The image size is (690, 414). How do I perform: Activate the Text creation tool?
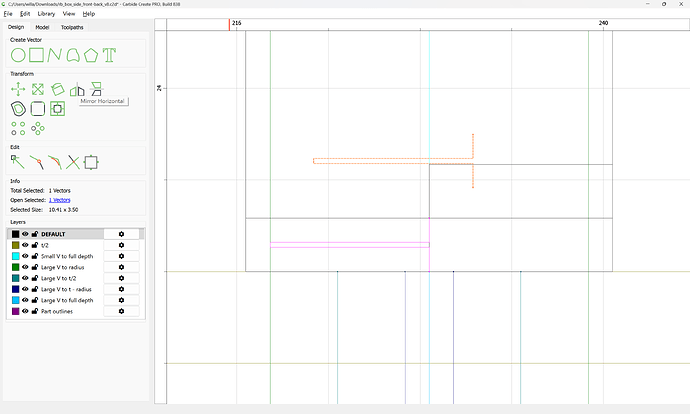click(109, 54)
